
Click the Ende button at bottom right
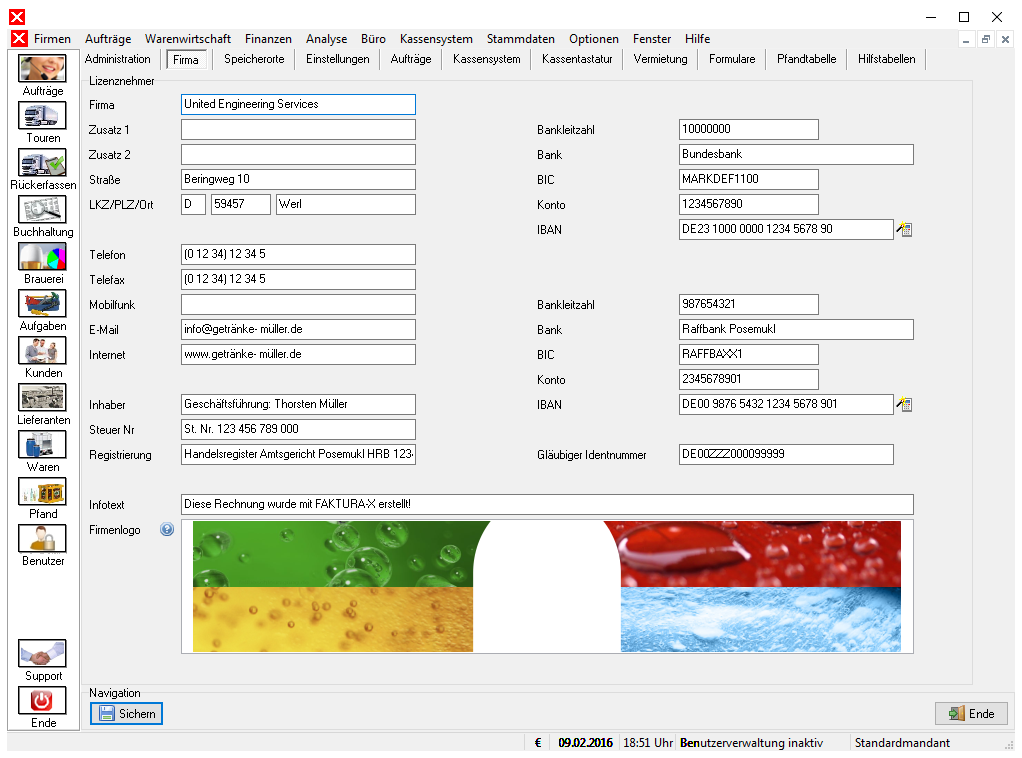point(971,714)
